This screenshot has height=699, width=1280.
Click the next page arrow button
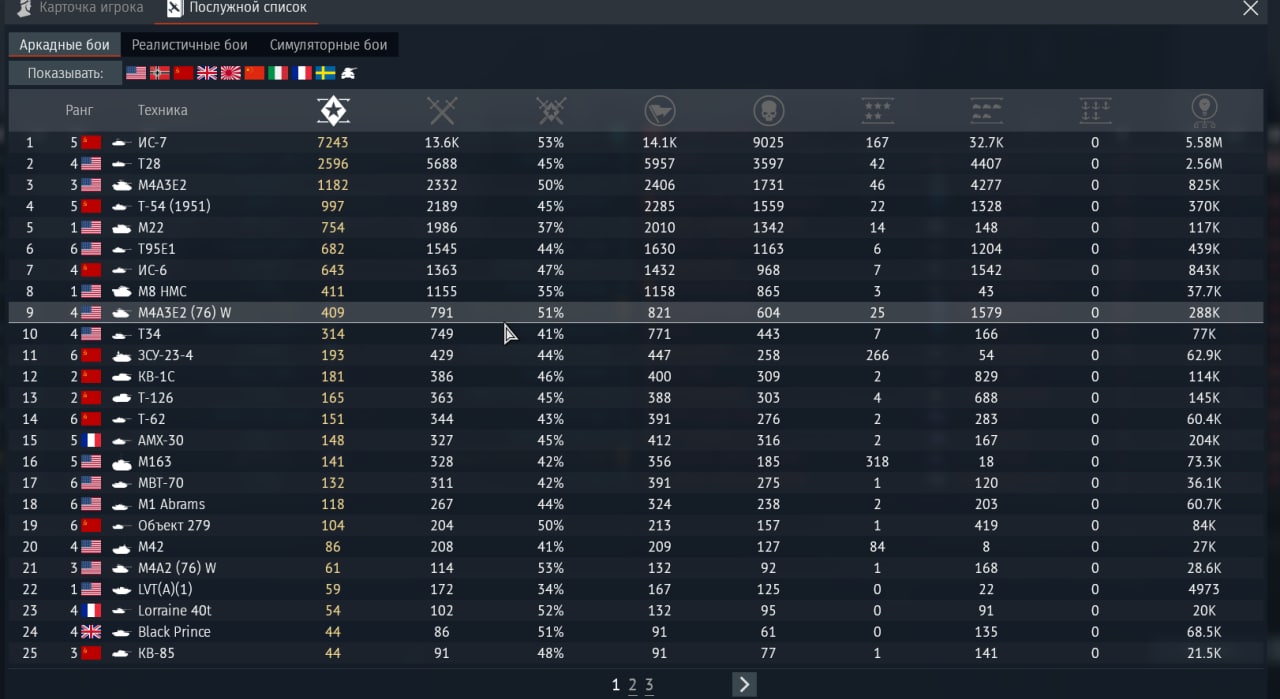[x=744, y=684]
